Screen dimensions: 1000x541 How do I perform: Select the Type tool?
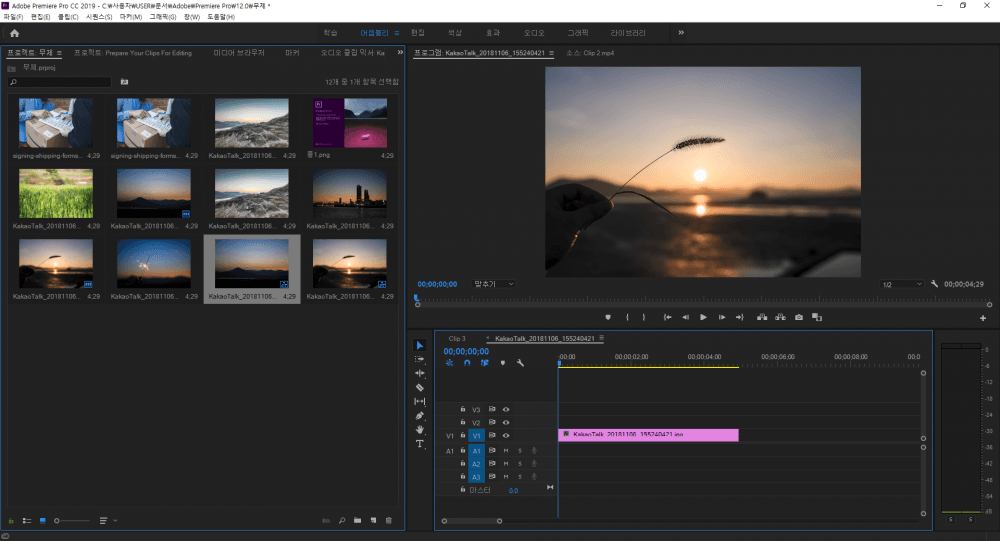420,443
